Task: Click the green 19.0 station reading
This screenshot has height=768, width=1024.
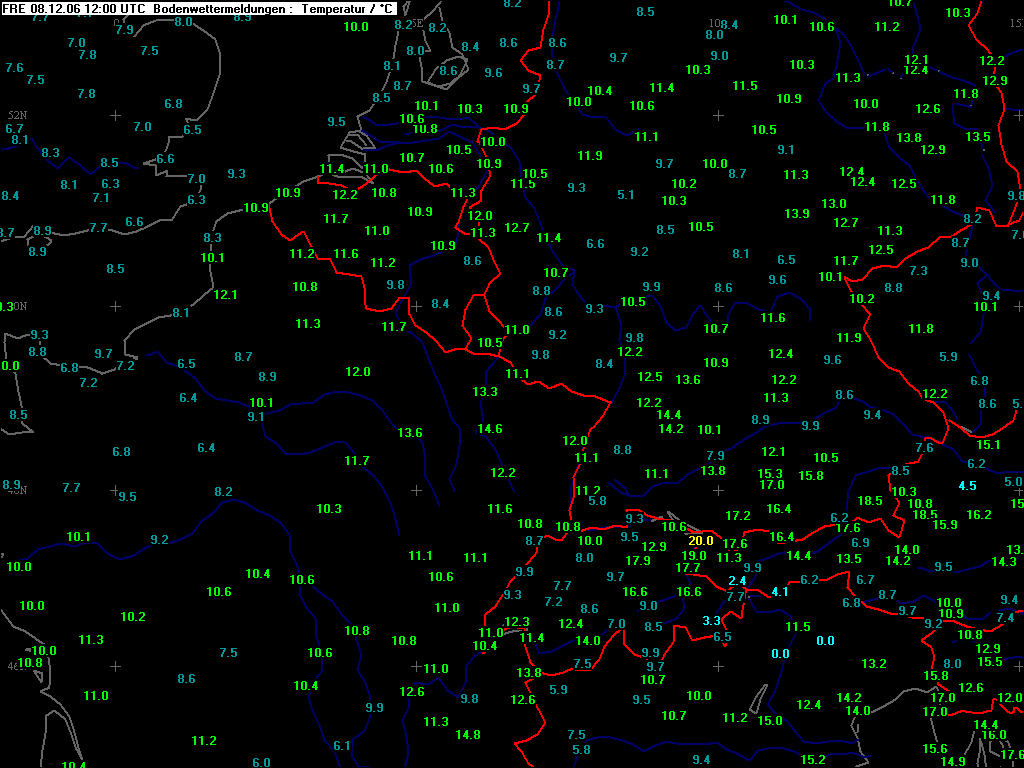Action: (x=694, y=556)
